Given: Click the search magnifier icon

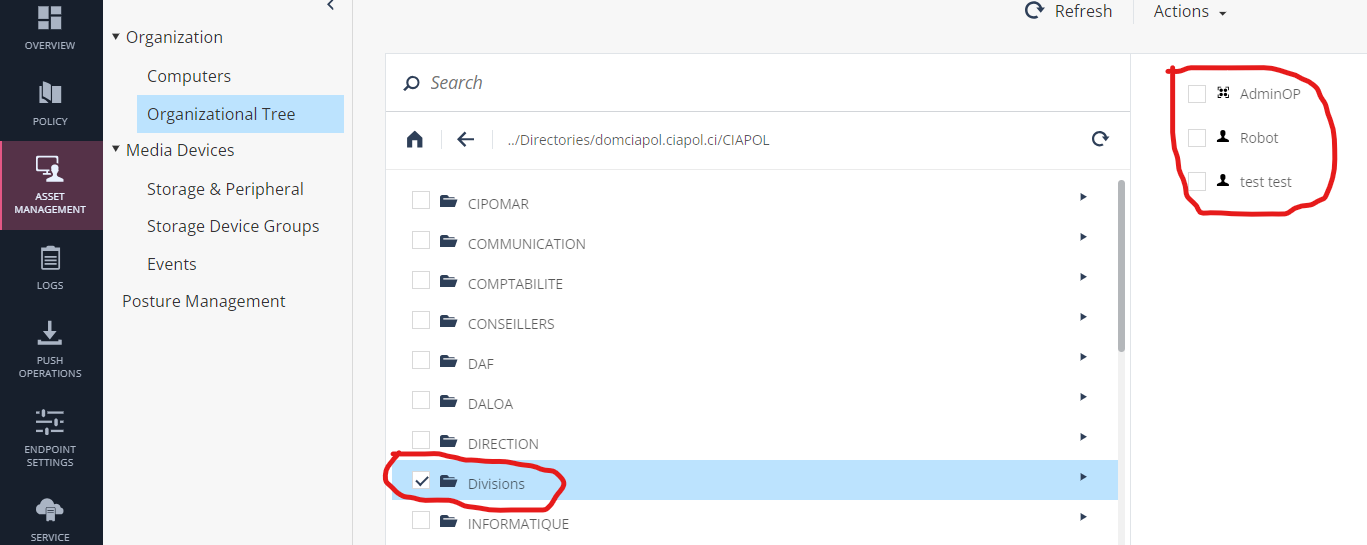Looking at the screenshot, I should (411, 83).
